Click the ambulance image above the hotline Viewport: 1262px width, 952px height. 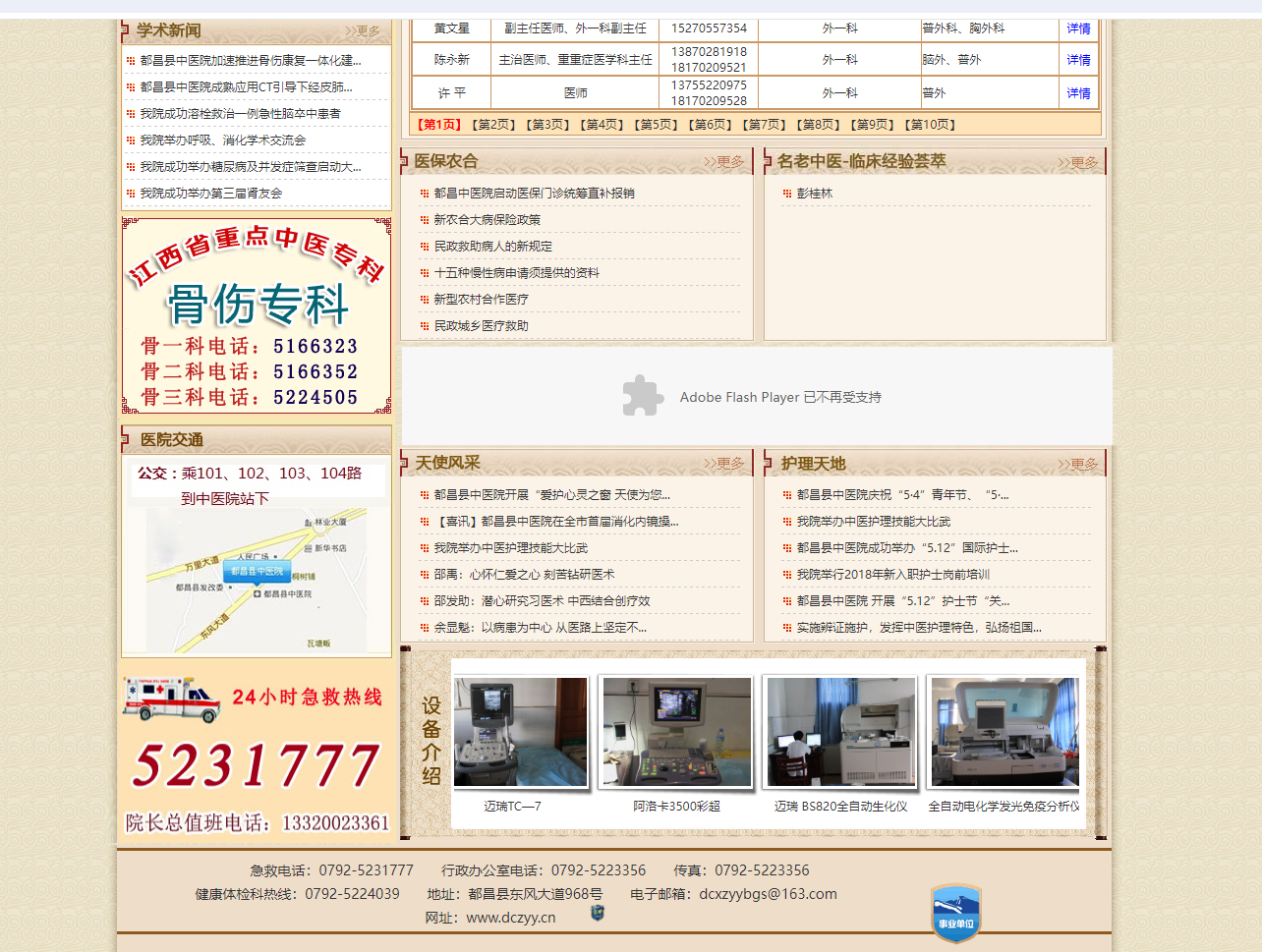click(172, 699)
